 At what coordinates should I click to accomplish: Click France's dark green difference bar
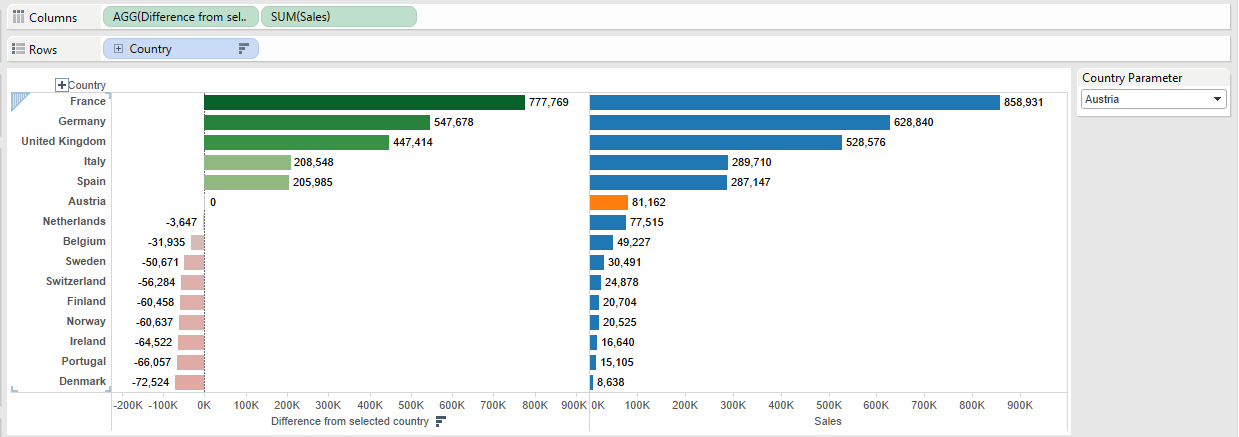364,102
